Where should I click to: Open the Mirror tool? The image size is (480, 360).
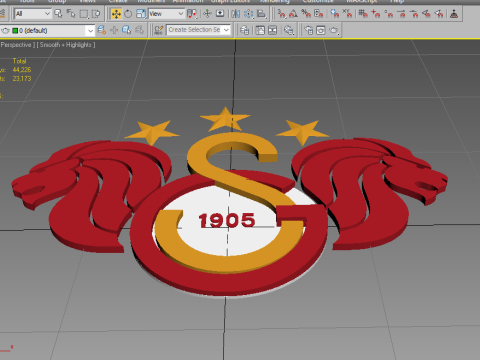[x=235, y=14]
